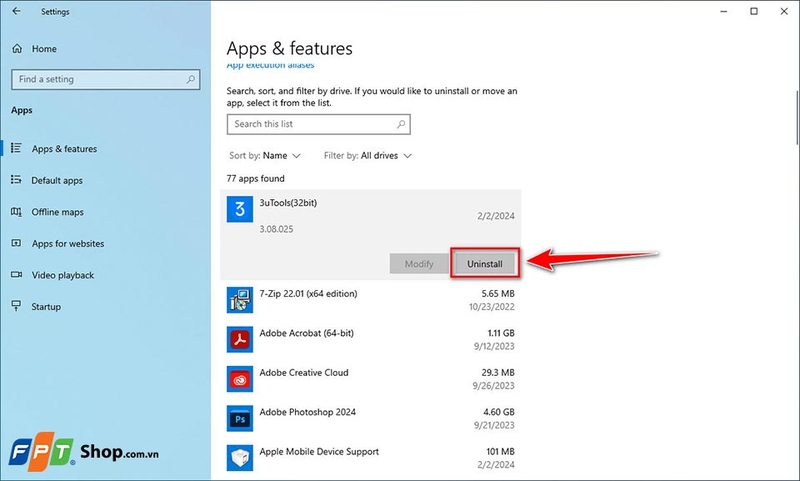Click Uninstall for 3uTools
800x481 pixels.
[485, 264]
